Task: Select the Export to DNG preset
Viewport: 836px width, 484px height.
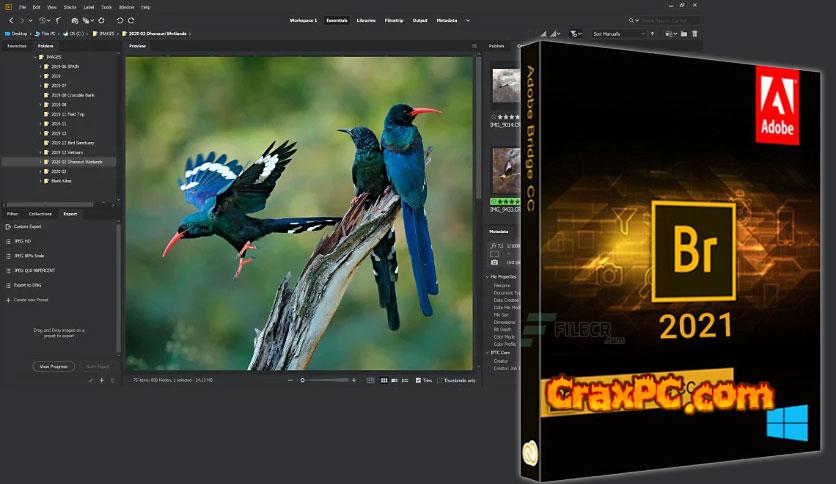Action: point(30,284)
